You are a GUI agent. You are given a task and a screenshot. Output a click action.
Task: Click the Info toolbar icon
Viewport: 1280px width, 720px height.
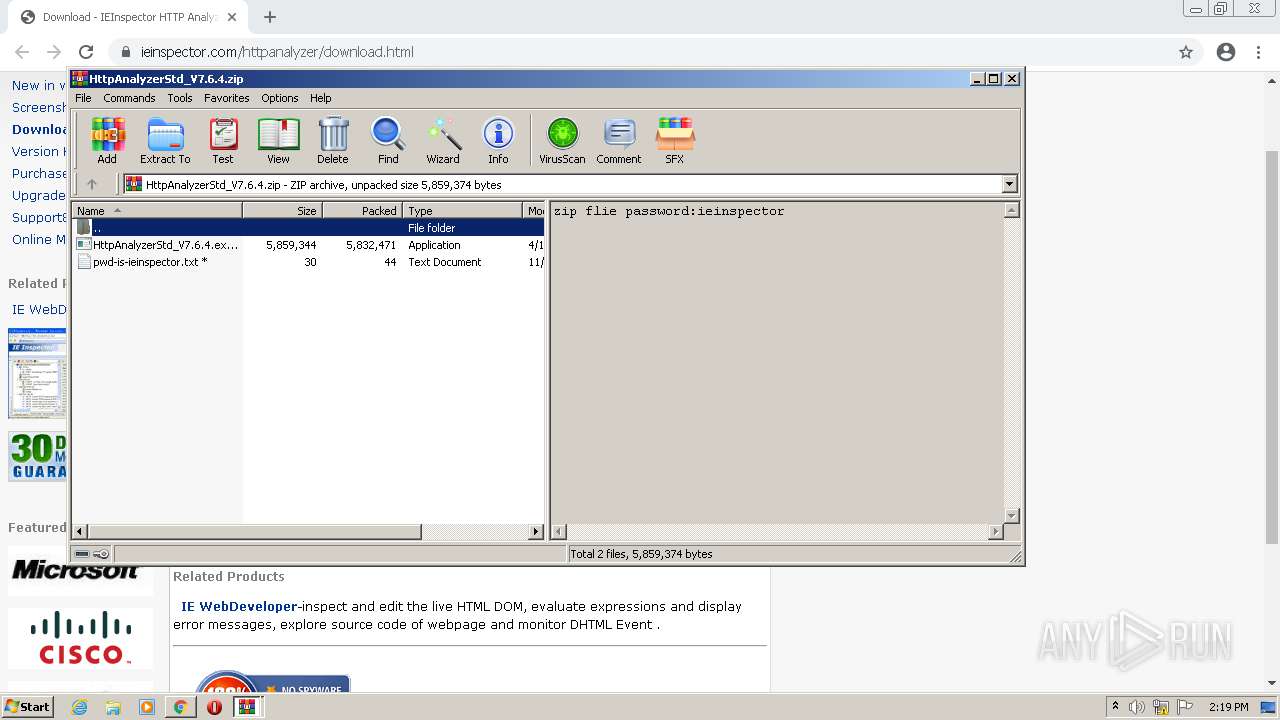click(498, 140)
